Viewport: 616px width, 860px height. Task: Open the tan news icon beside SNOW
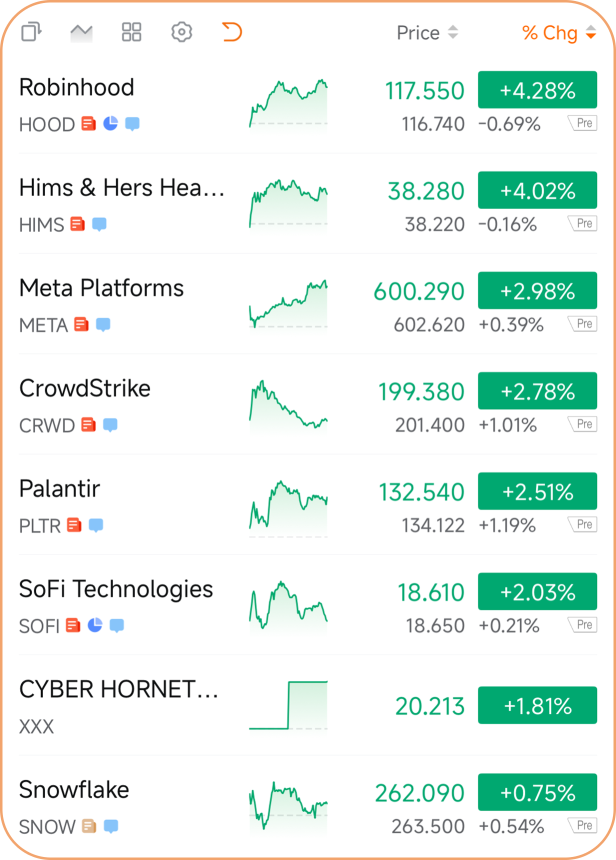[x=89, y=825]
